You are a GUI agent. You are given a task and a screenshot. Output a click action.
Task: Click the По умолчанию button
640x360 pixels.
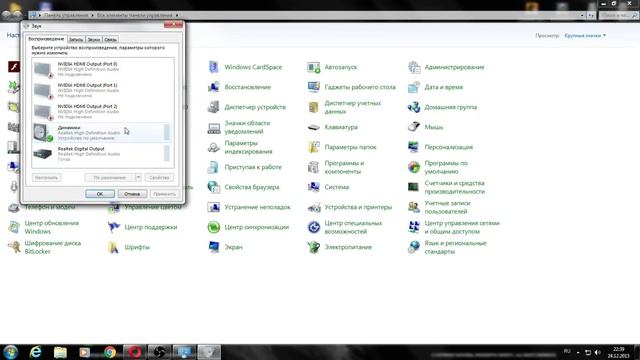click(110, 178)
